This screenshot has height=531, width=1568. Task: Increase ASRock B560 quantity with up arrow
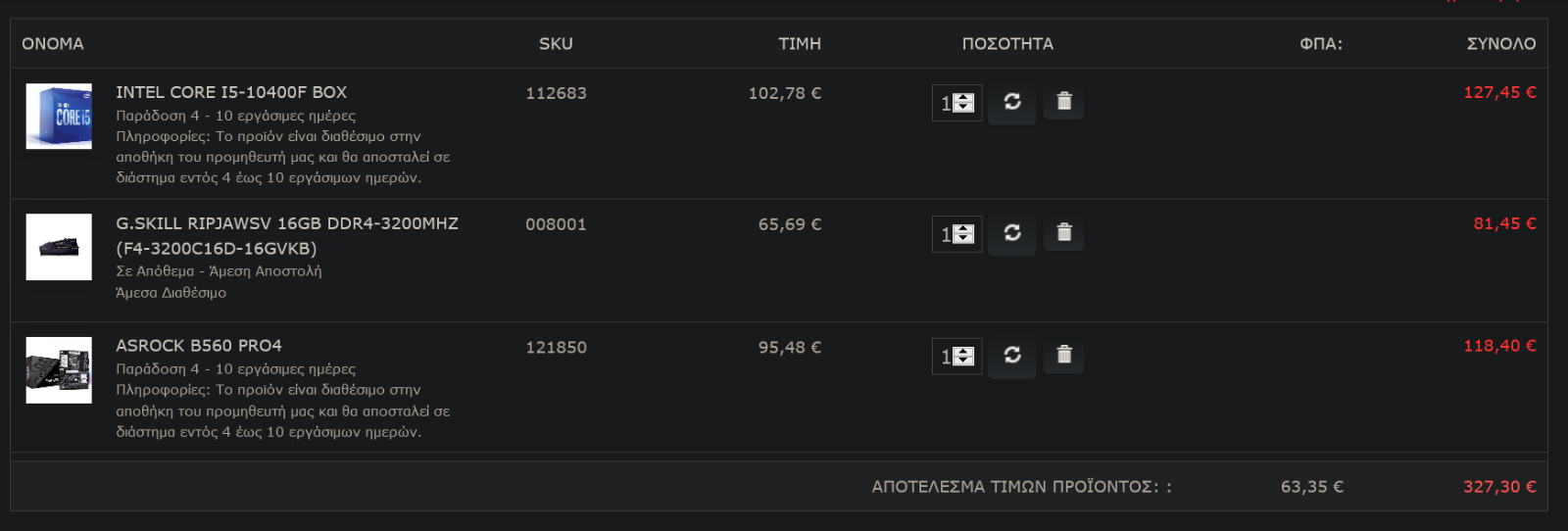964,351
